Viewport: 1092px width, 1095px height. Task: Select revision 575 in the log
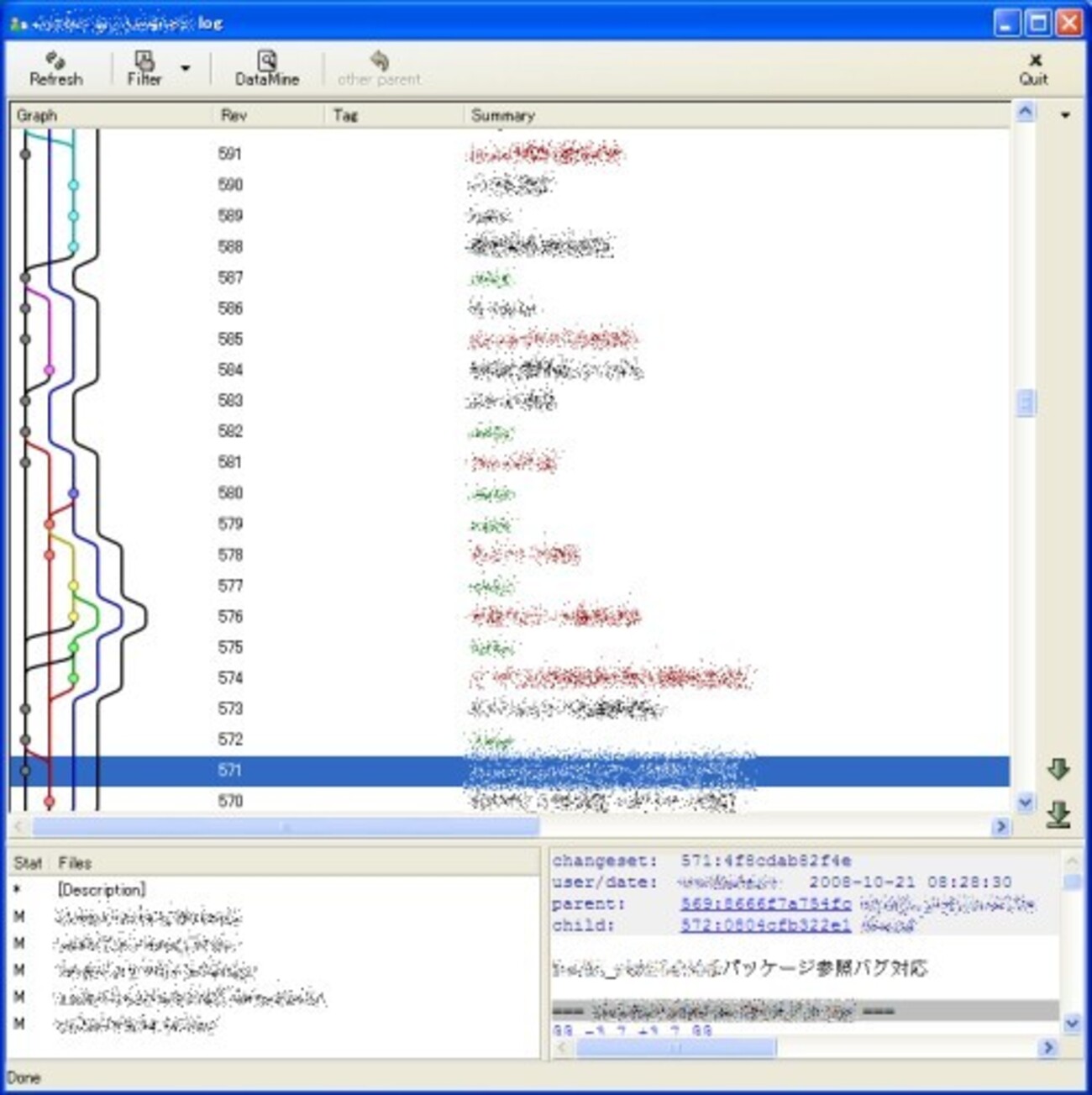(x=509, y=647)
